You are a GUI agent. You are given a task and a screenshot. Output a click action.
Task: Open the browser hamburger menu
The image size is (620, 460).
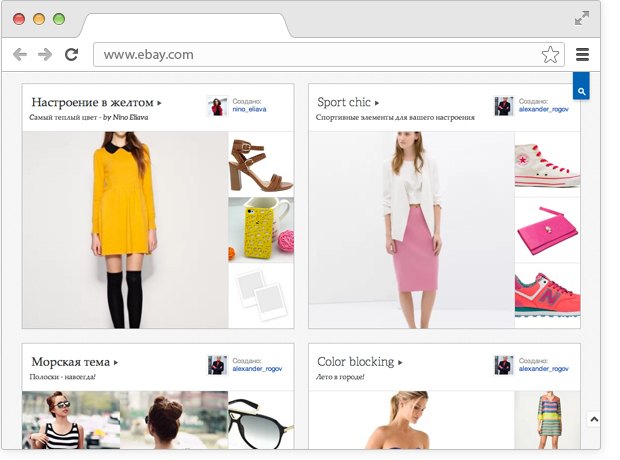[582, 55]
